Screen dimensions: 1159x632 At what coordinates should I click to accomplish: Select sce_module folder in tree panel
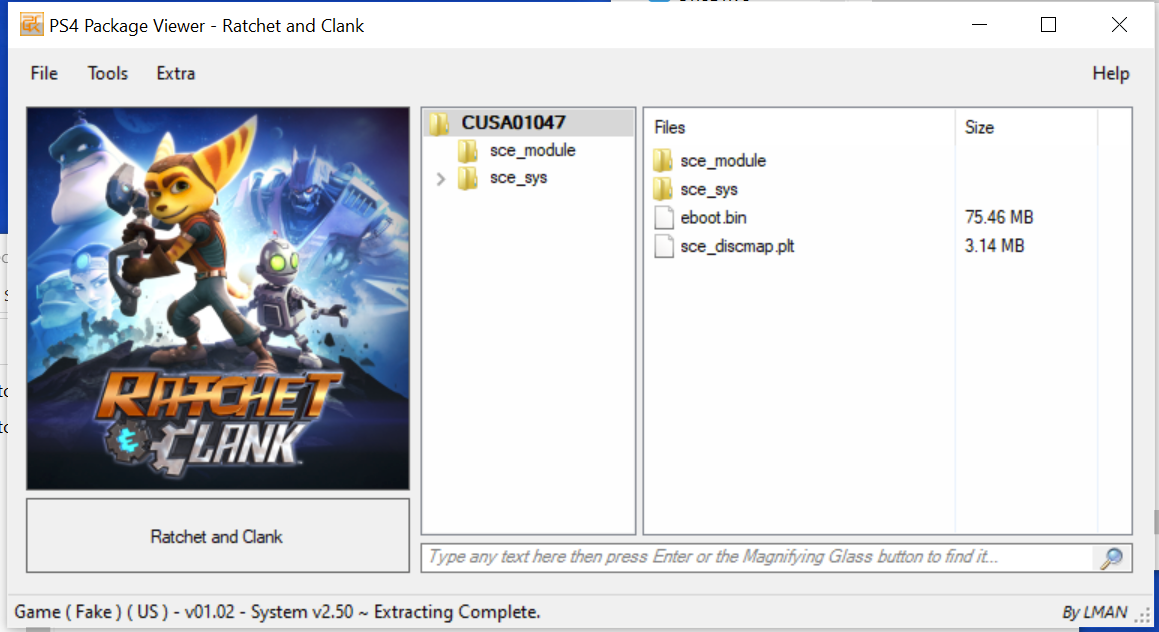coord(532,151)
